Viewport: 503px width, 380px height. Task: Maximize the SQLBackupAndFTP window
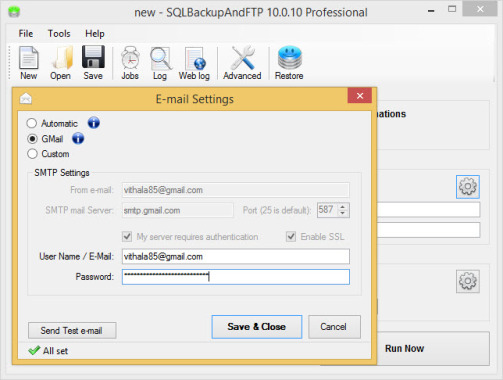(452, 9)
